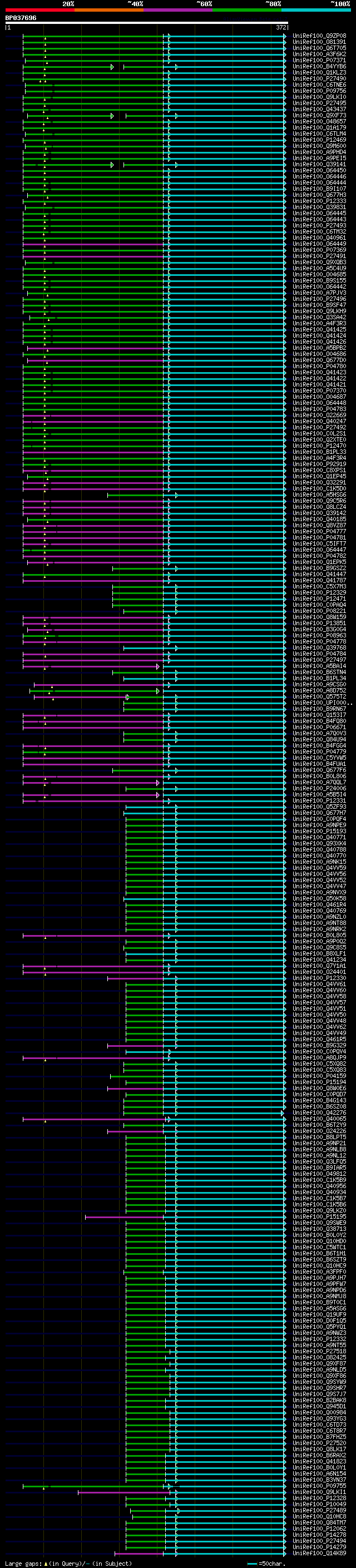Choose the truncated UniRef100_UPI000.. entry
This screenshot has width=356, height=1568.
[323, 703]
